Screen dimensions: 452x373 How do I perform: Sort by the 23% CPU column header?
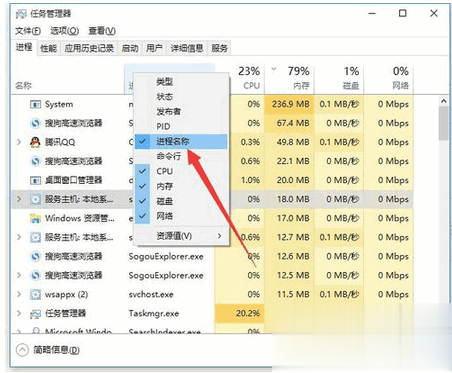coord(247,79)
